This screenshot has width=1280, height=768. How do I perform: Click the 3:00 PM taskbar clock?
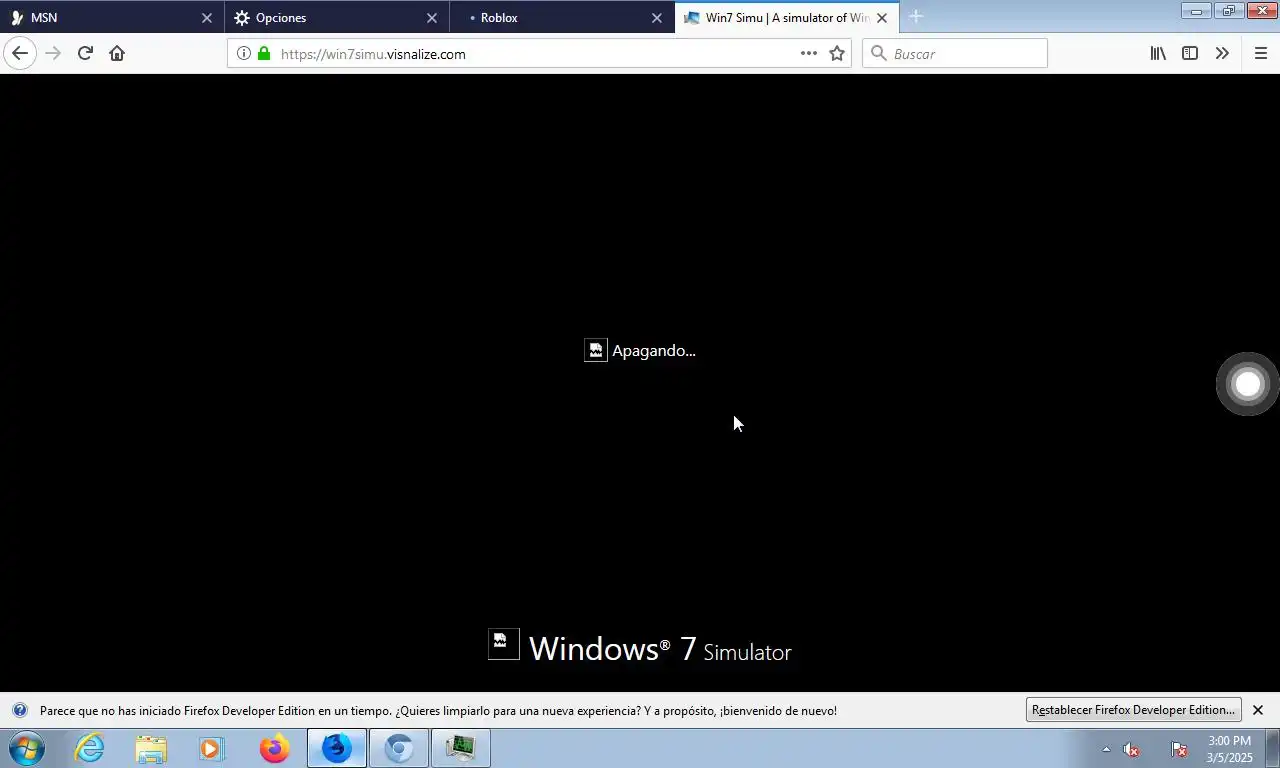pos(1229,749)
